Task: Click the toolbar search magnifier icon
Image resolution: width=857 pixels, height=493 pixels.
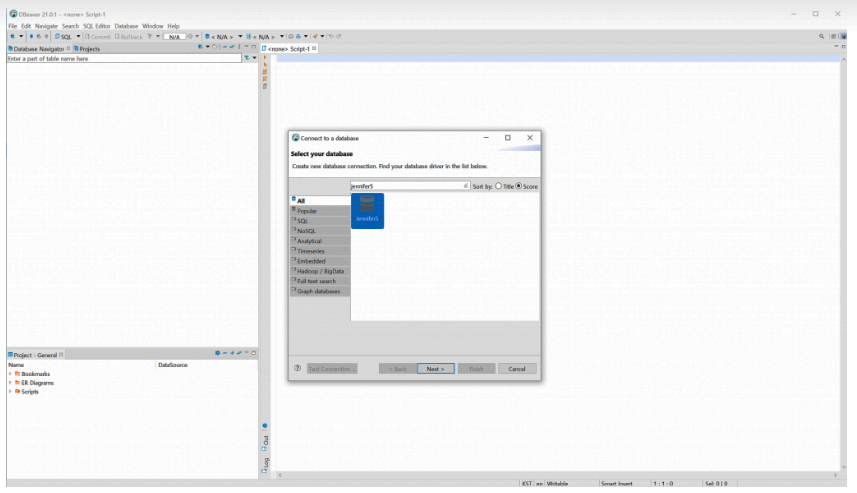Action: (821, 37)
